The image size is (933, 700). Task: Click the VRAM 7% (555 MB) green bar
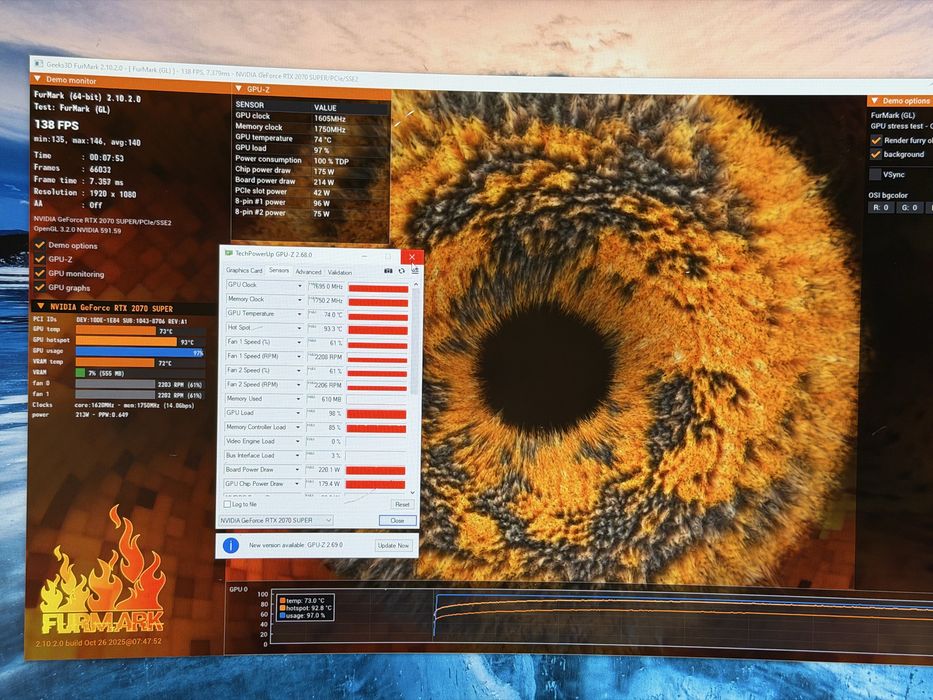80,373
